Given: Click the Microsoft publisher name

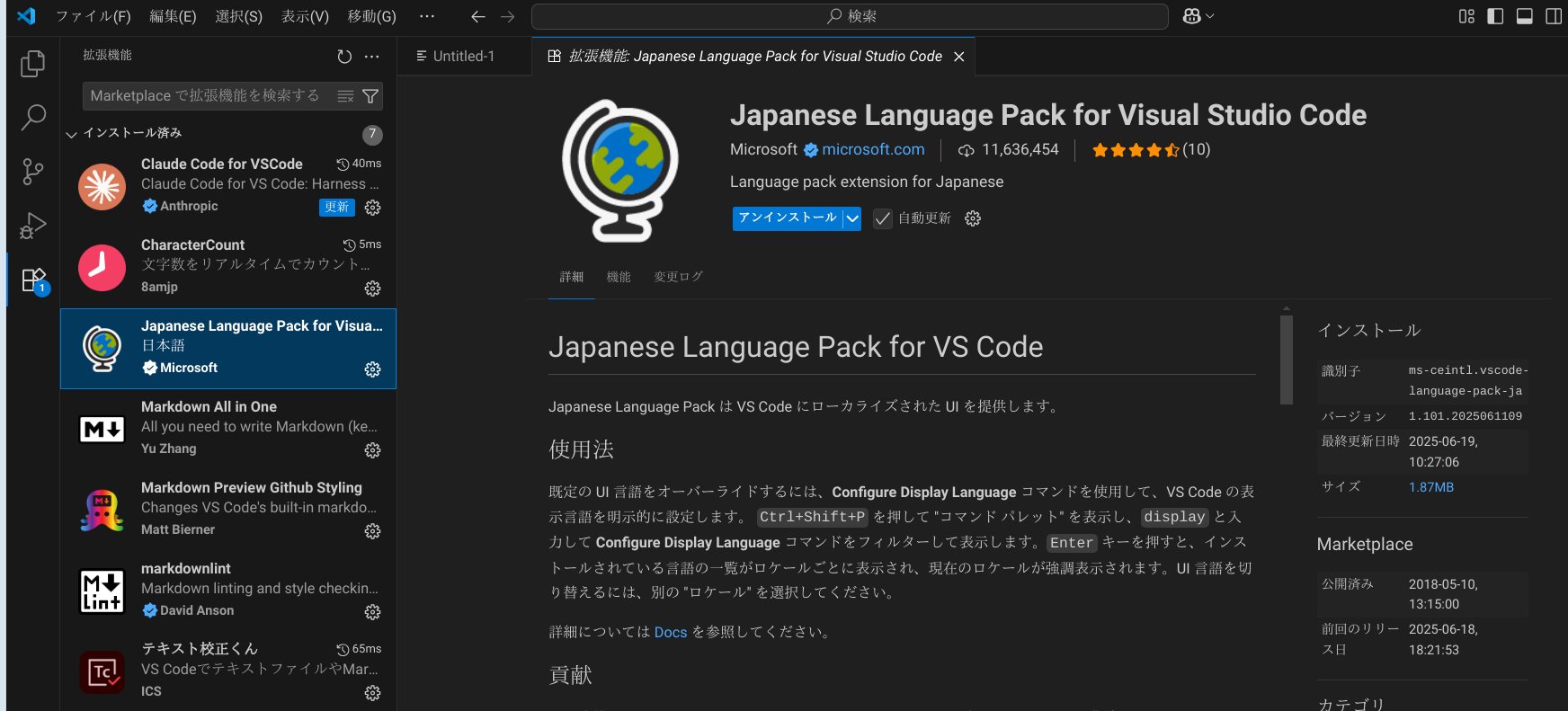Looking at the screenshot, I should click(763, 149).
